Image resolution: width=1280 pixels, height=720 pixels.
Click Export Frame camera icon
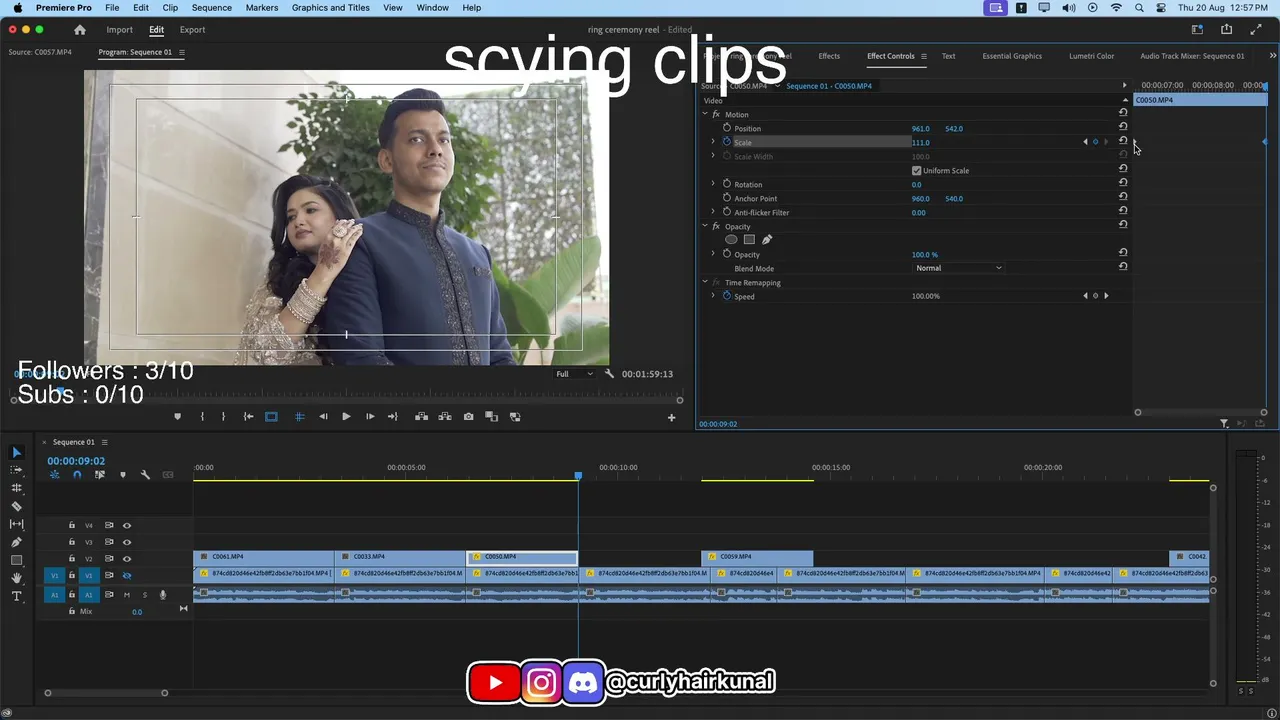coord(468,417)
